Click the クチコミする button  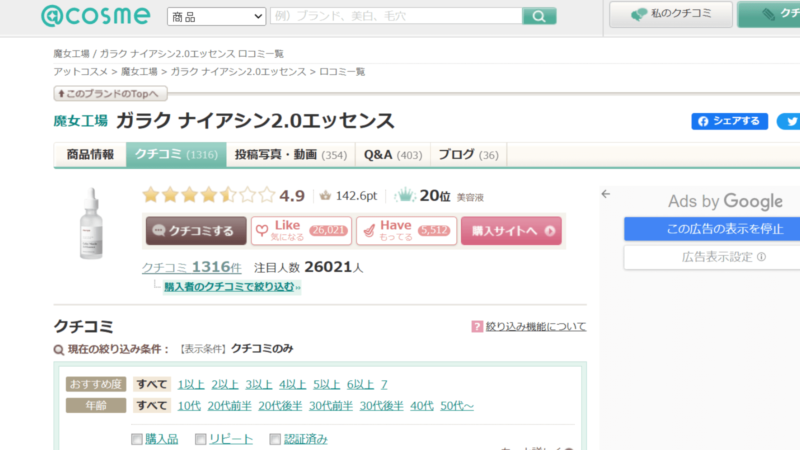pos(196,231)
